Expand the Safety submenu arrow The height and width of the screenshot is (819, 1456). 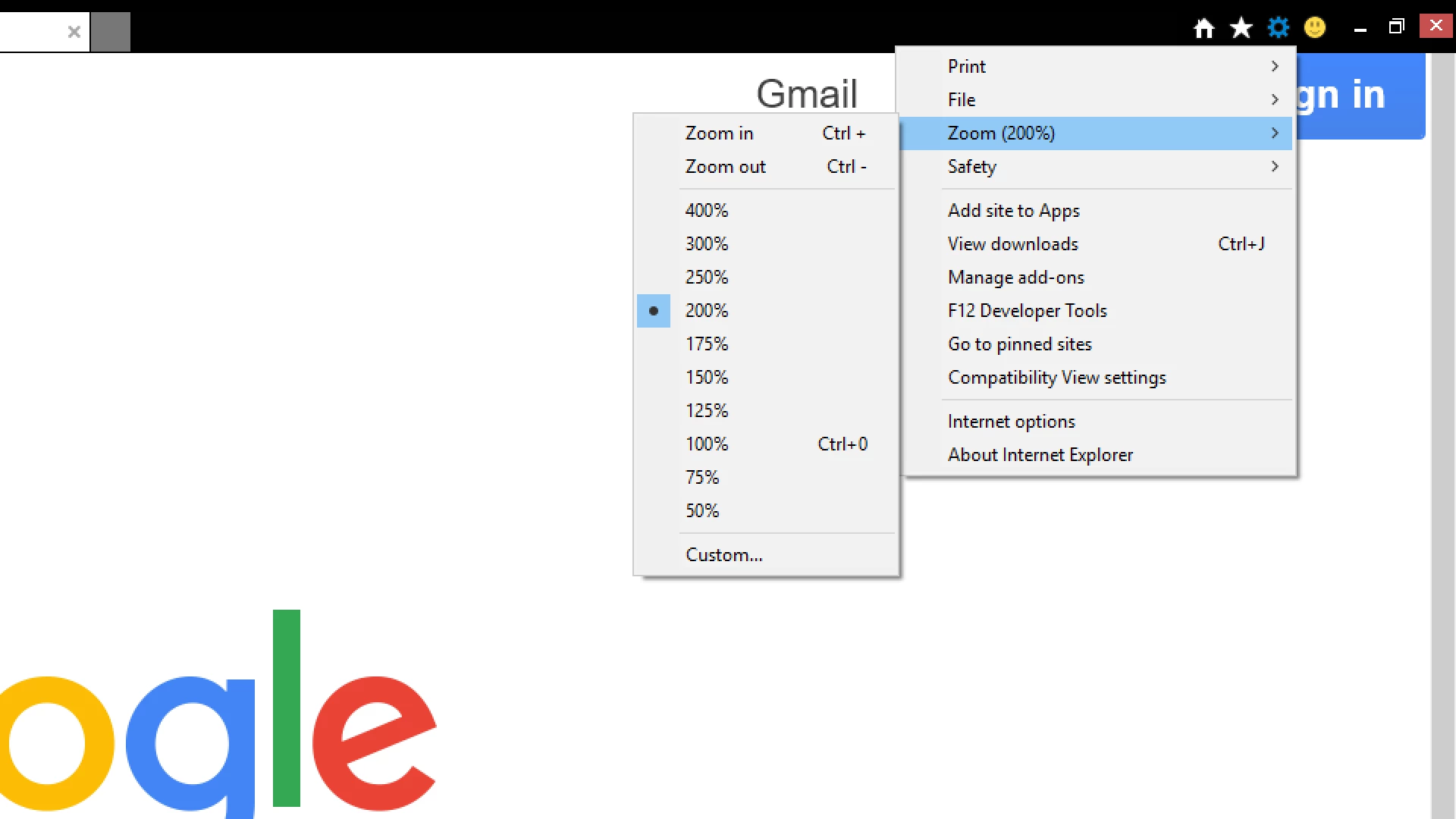pos(1274,167)
